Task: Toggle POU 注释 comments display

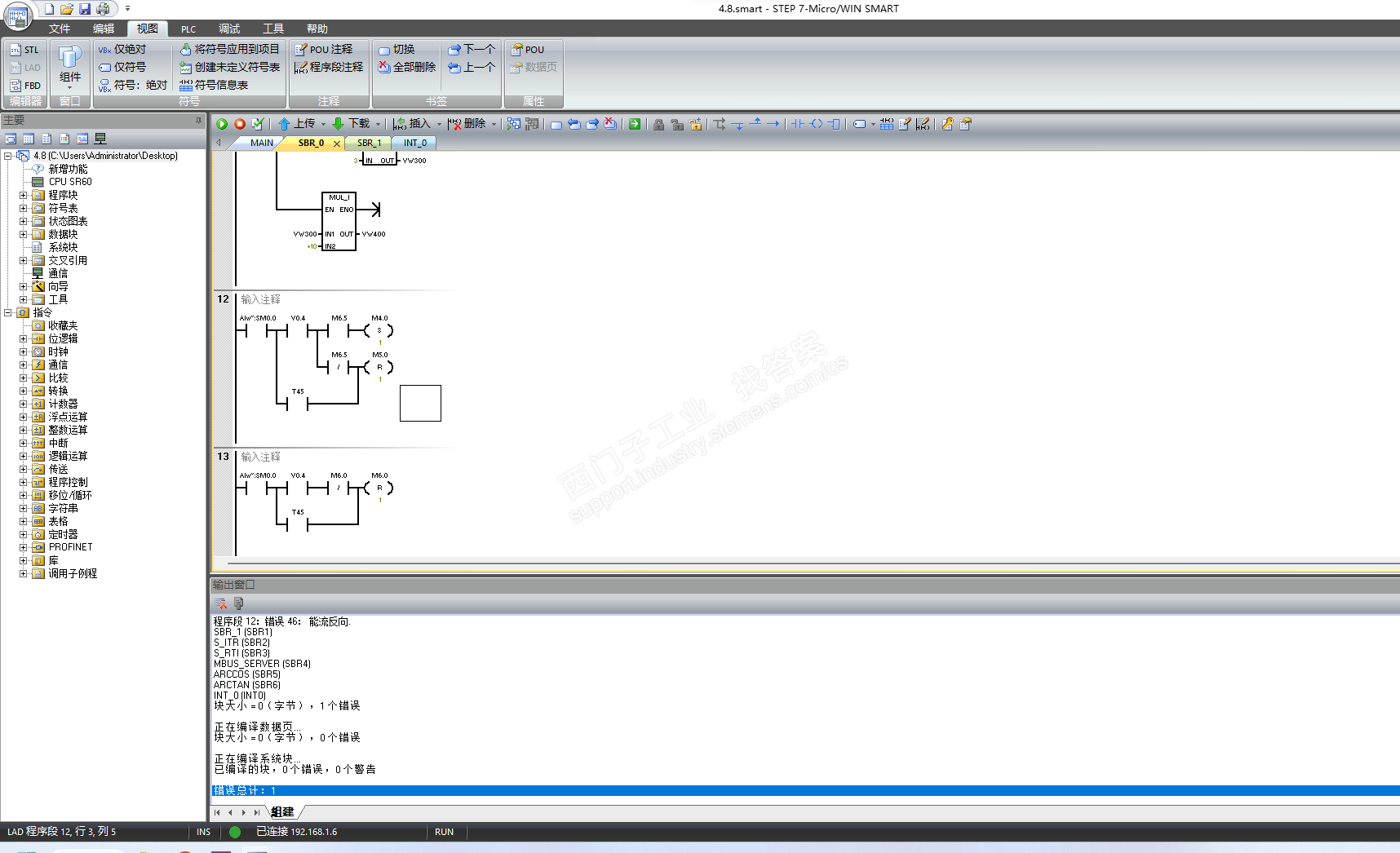Action: pos(324,50)
